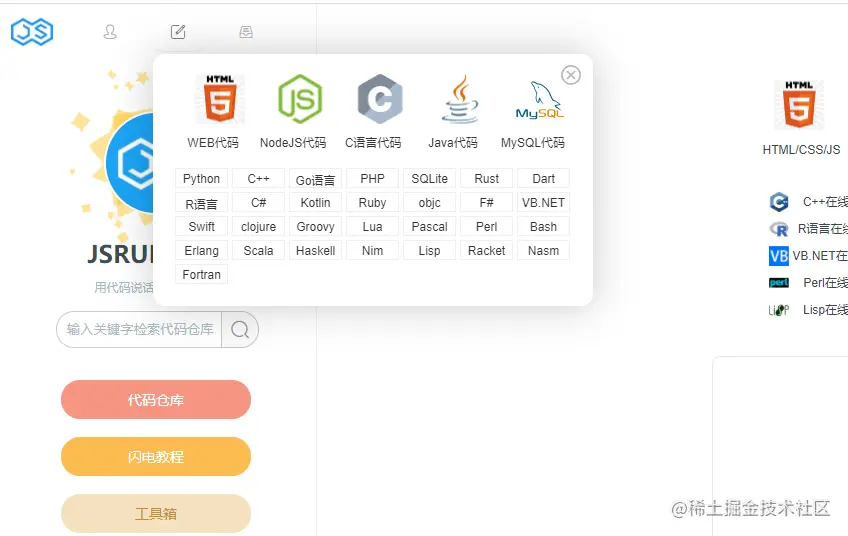Click the HTML/CSS/JS HTML5 icon on right
The height and width of the screenshot is (536, 848).
[799, 105]
